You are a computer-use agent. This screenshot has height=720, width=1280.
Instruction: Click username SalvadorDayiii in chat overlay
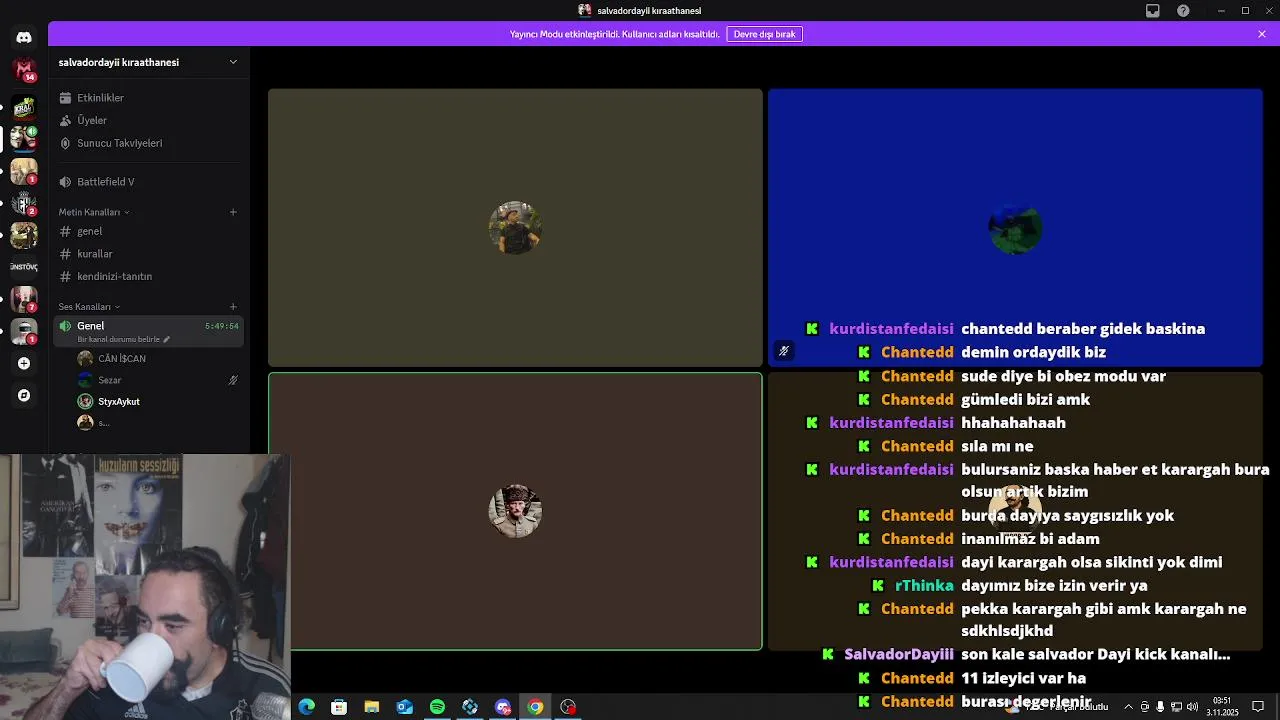tap(899, 654)
